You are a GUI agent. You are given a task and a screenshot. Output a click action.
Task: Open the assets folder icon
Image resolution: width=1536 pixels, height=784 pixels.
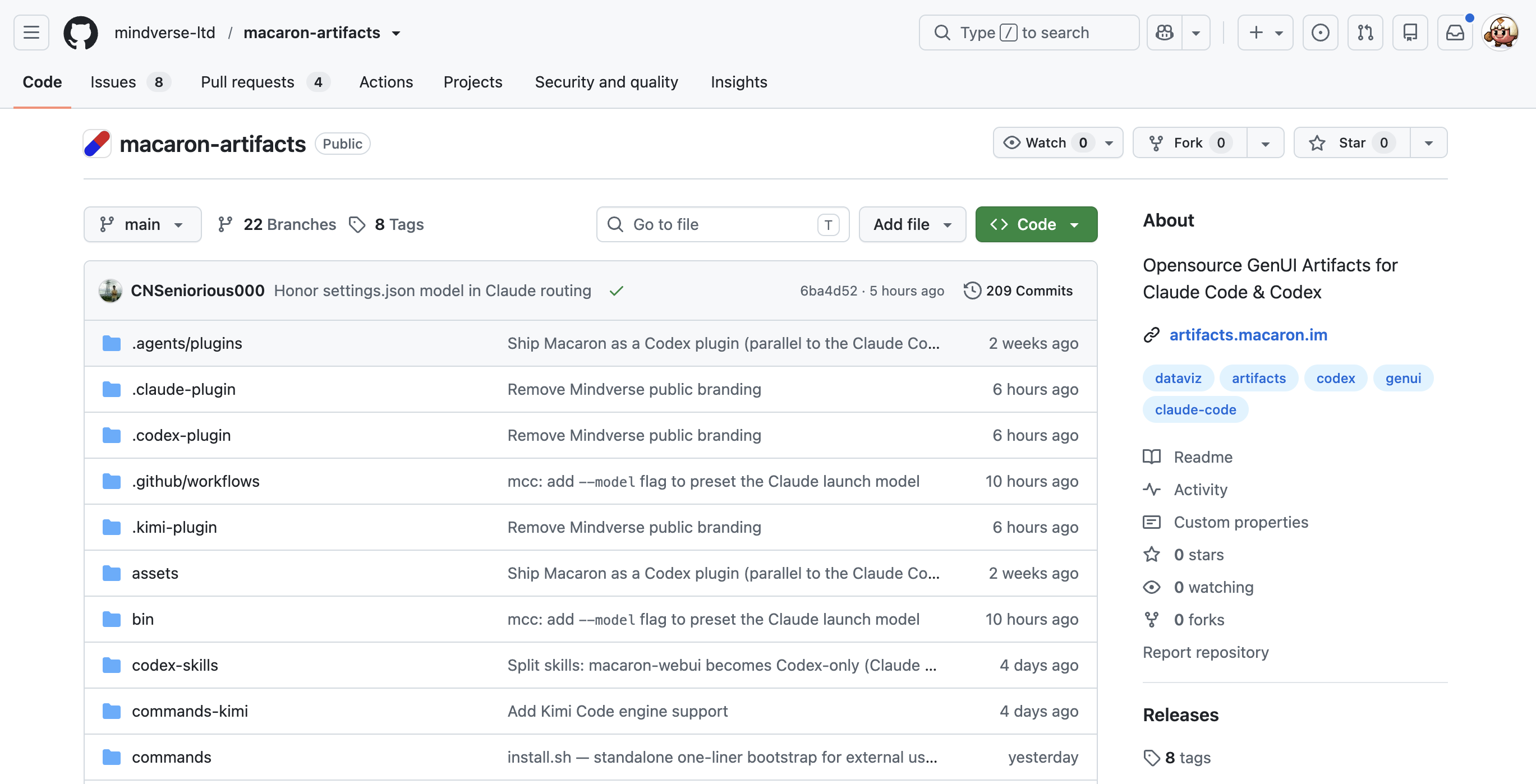click(112, 573)
